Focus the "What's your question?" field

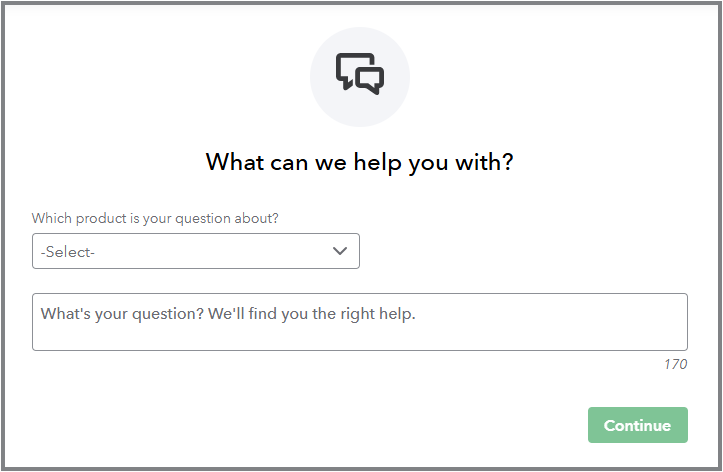click(359, 322)
